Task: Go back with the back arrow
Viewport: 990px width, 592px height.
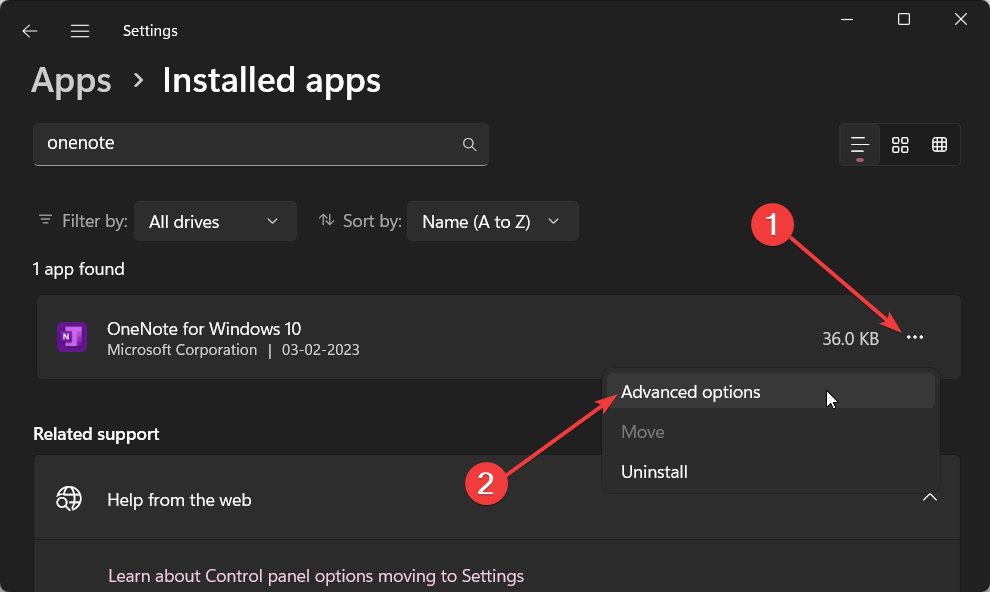Action: 30,31
